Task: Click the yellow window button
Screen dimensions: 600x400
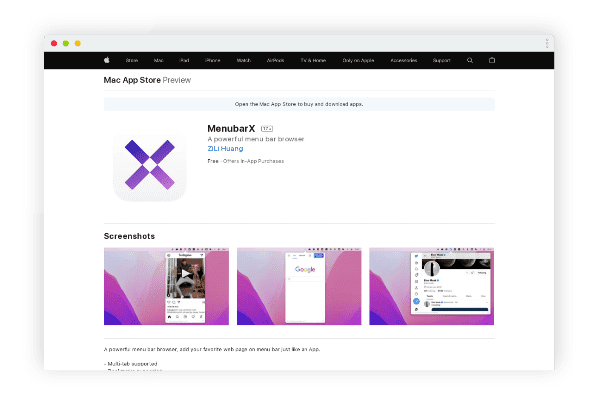Action: pos(78,43)
